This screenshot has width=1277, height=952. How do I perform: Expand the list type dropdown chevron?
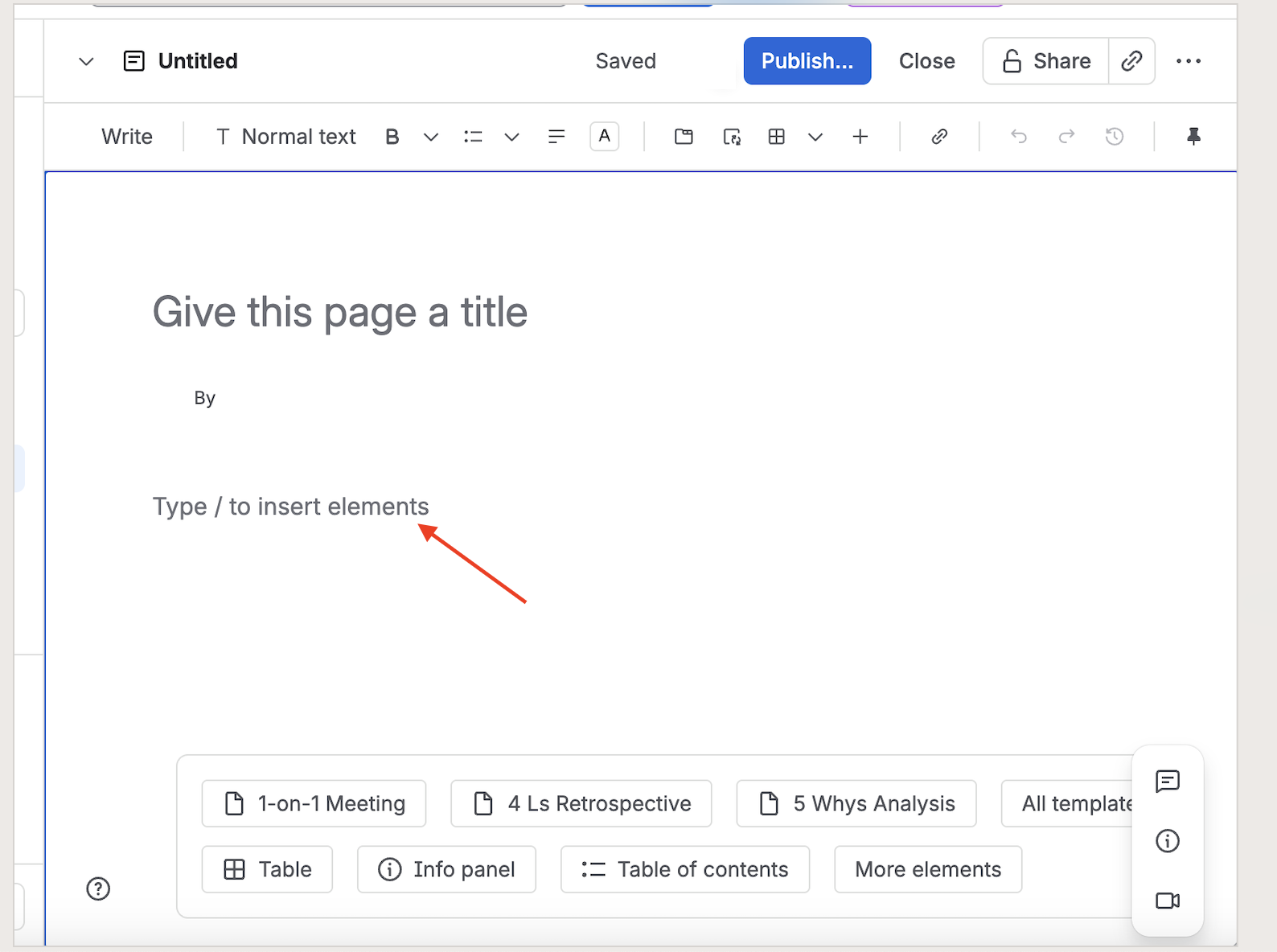[511, 137]
